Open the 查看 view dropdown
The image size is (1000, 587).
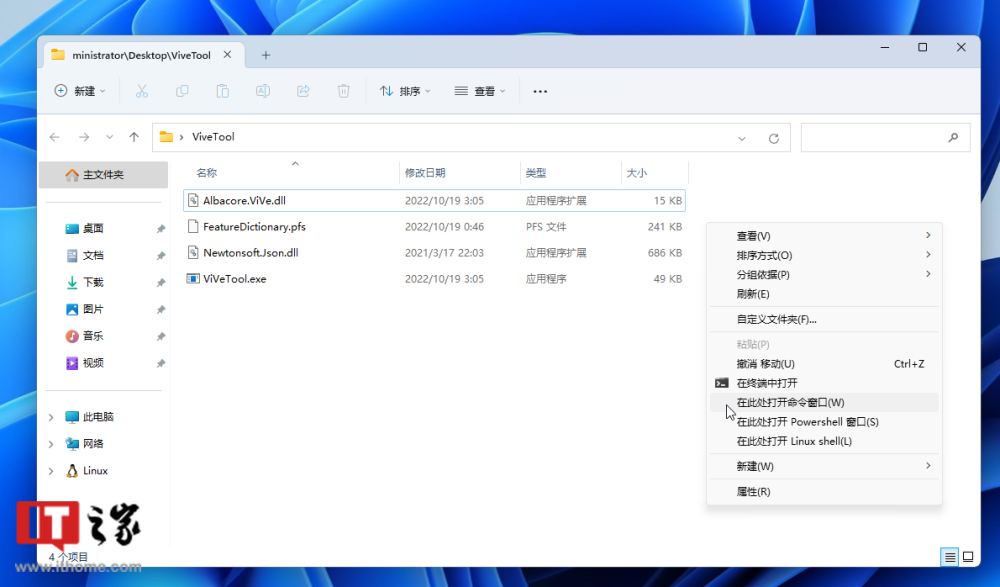point(480,91)
